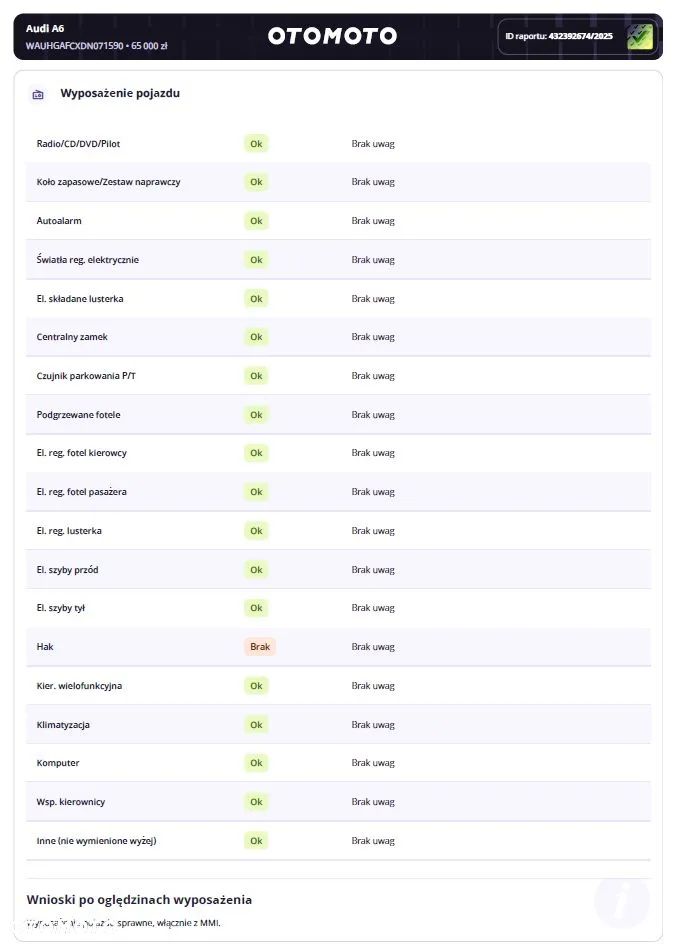Click the Inne (nie wymienione wyżej) row label
The height and width of the screenshot is (944, 674).
[96, 841]
